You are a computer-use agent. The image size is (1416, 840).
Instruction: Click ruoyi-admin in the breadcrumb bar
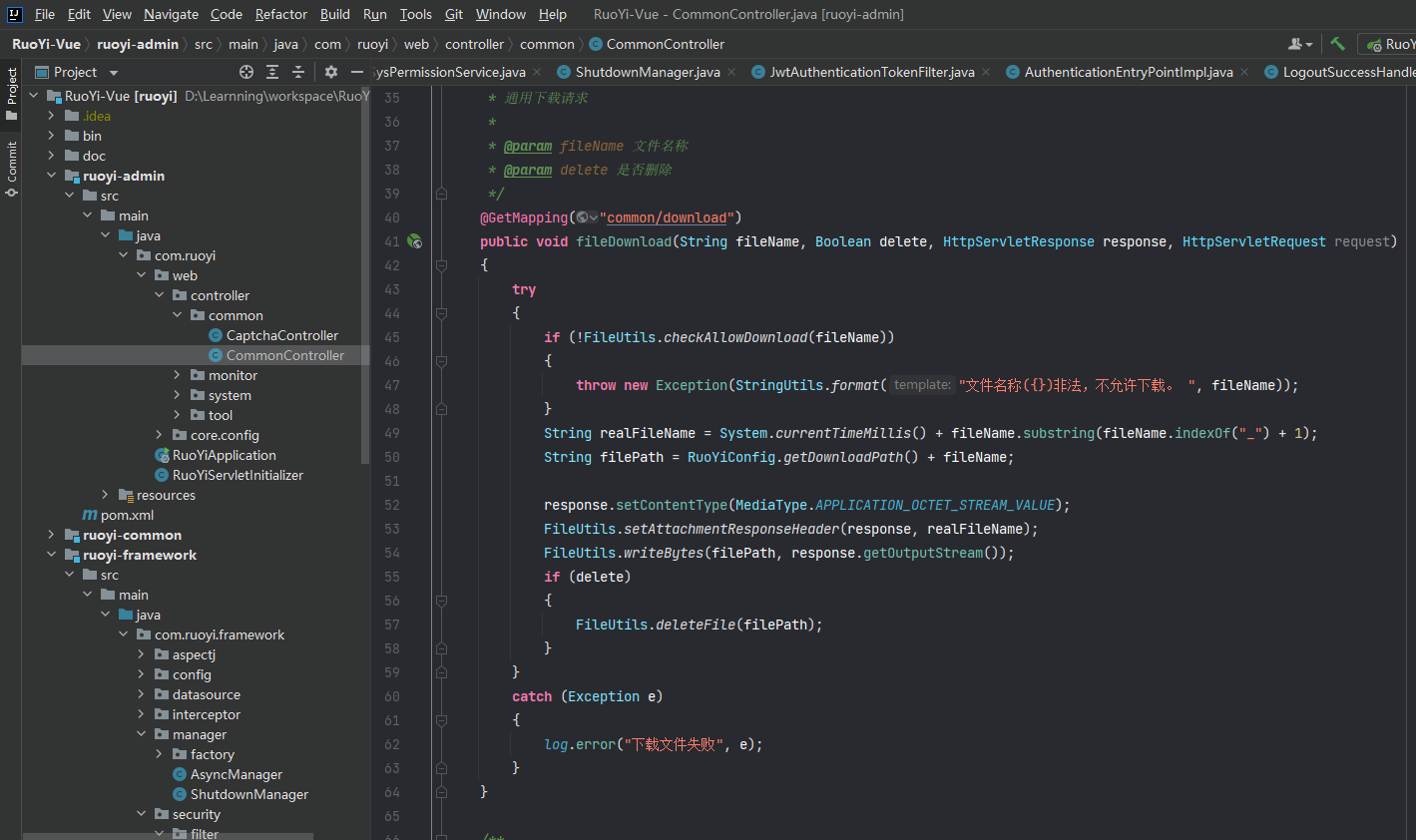[x=138, y=44]
